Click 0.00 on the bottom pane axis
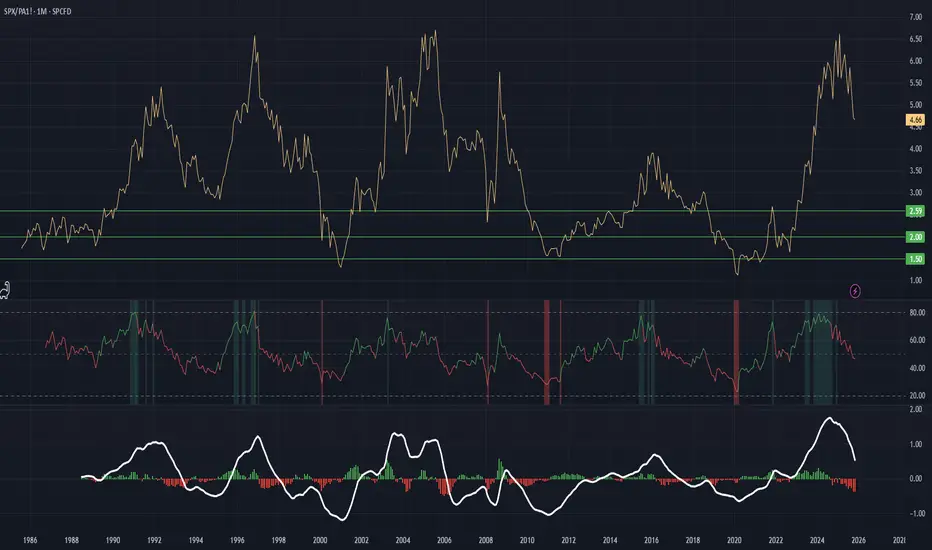Image resolution: width=932 pixels, height=550 pixels. pos(916,479)
